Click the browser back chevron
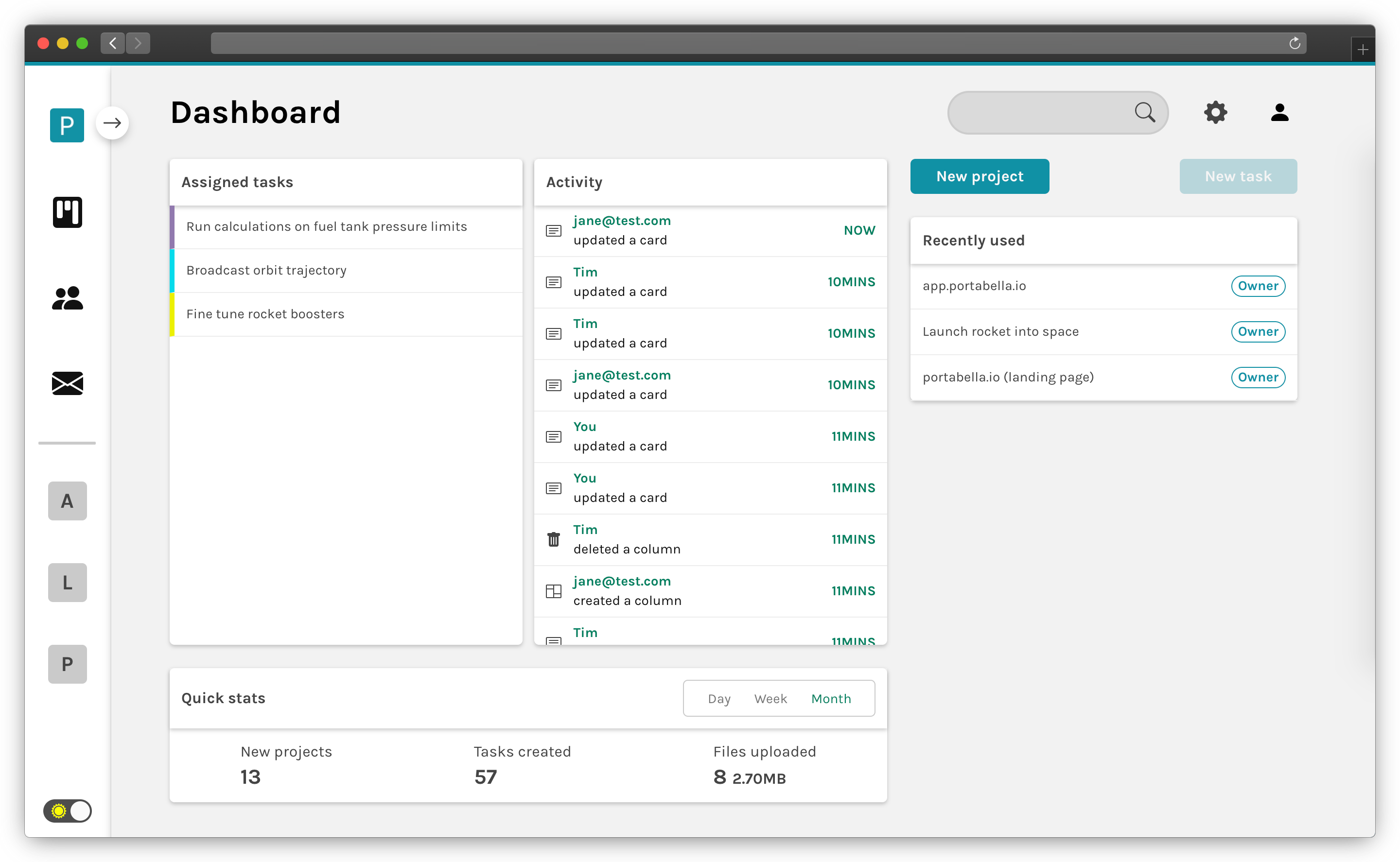The image size is (1400, 862). [113, 43]
